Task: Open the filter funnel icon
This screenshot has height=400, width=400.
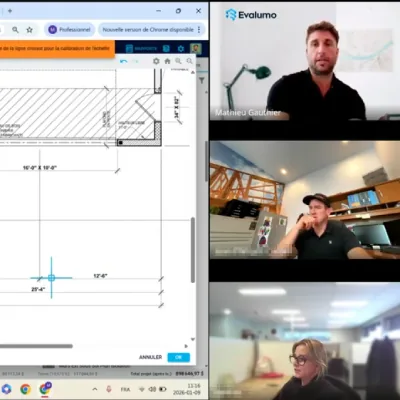Action: [202, 80]
